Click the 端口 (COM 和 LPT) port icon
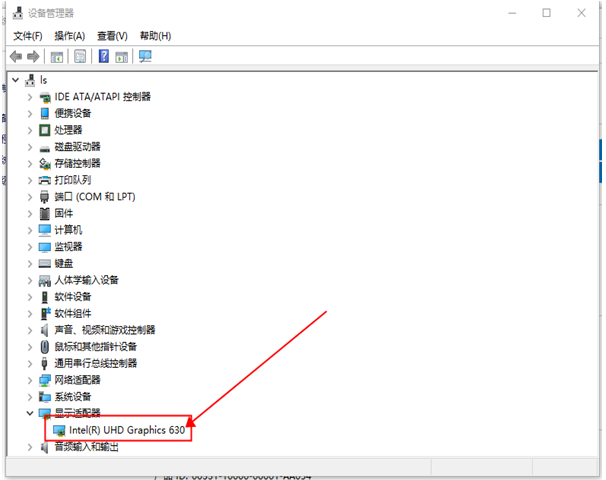Image resolution: width=606 pixels, height=480 pixels. (x=45, y=197)
